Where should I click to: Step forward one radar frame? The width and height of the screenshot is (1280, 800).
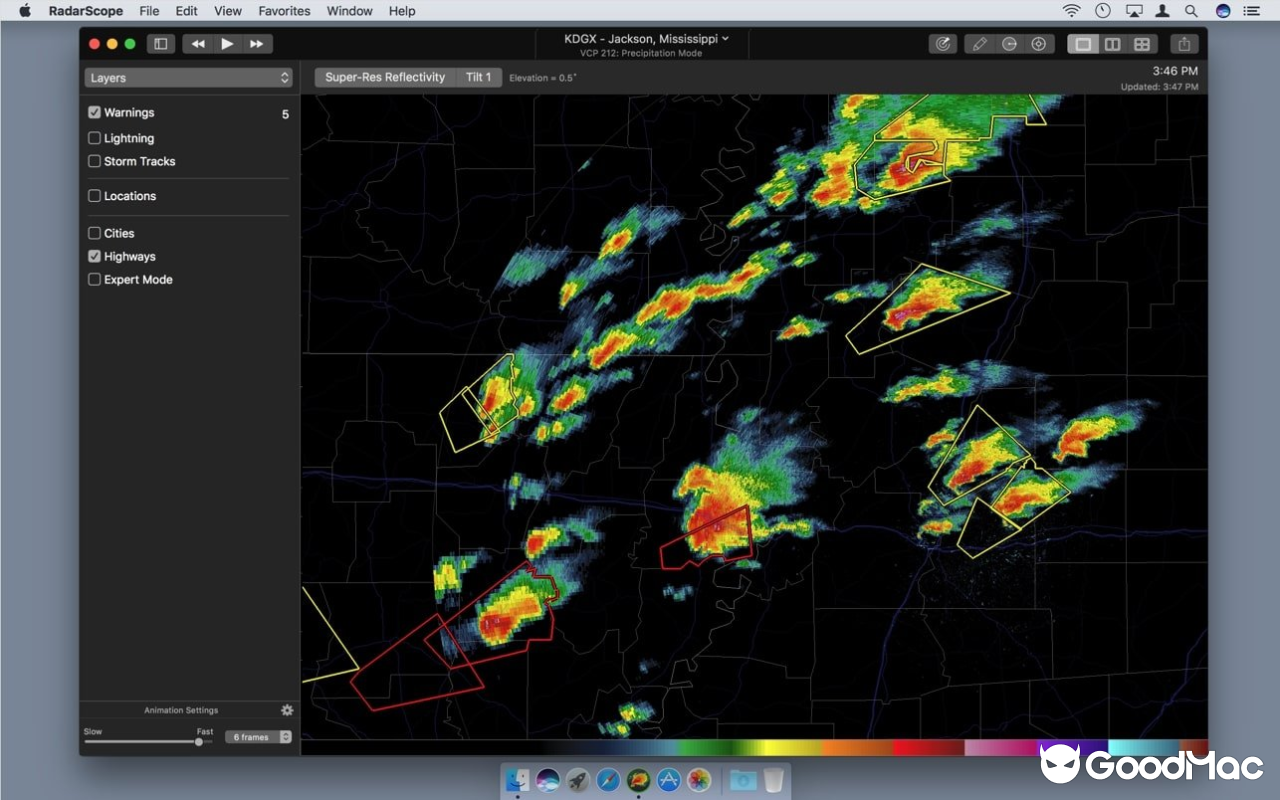pyautogui.click(x=257, y=44)
